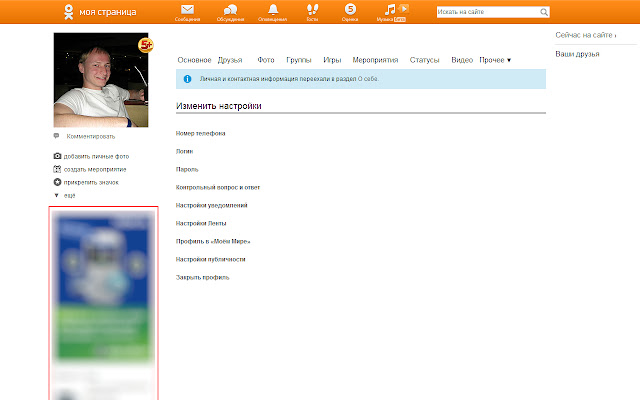
Task: Open Оповещения bell icon
Action: 273,9
